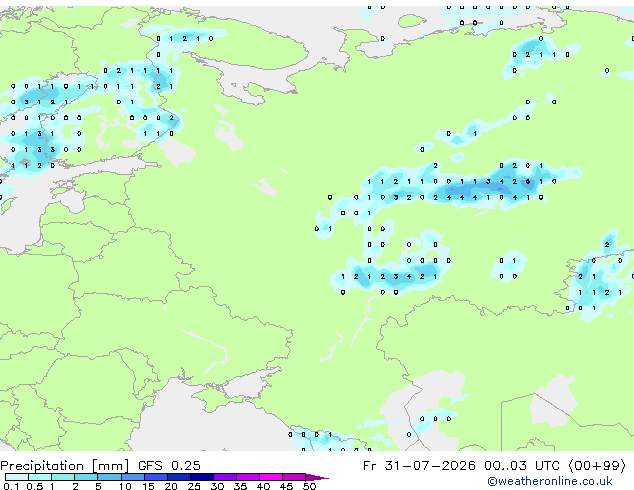Pick the 40–45 mm magenta legend swatch
This screenshot has height=490, width=634.
point(271,477)
